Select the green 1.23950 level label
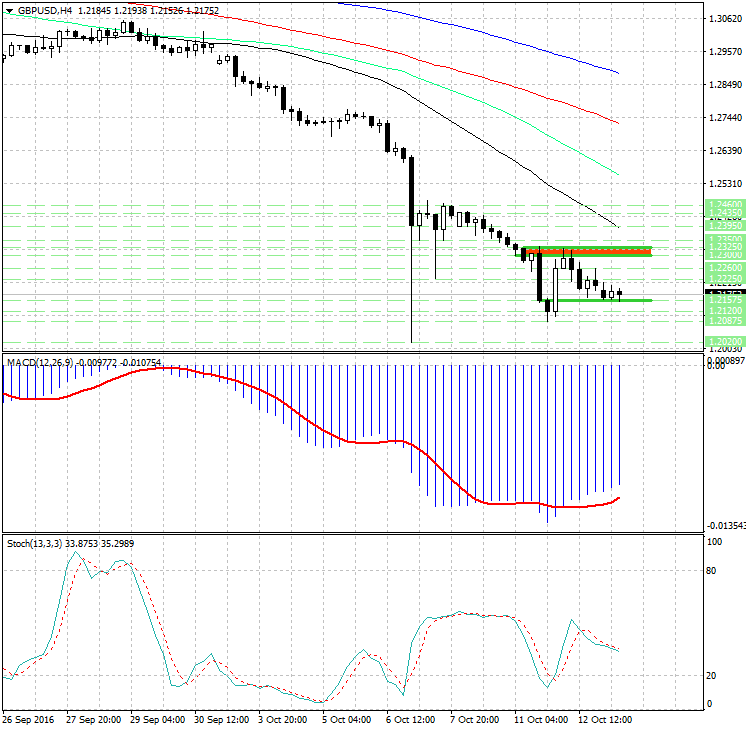The width and height of the screenshot is (746, 731). tap(725, 226)
